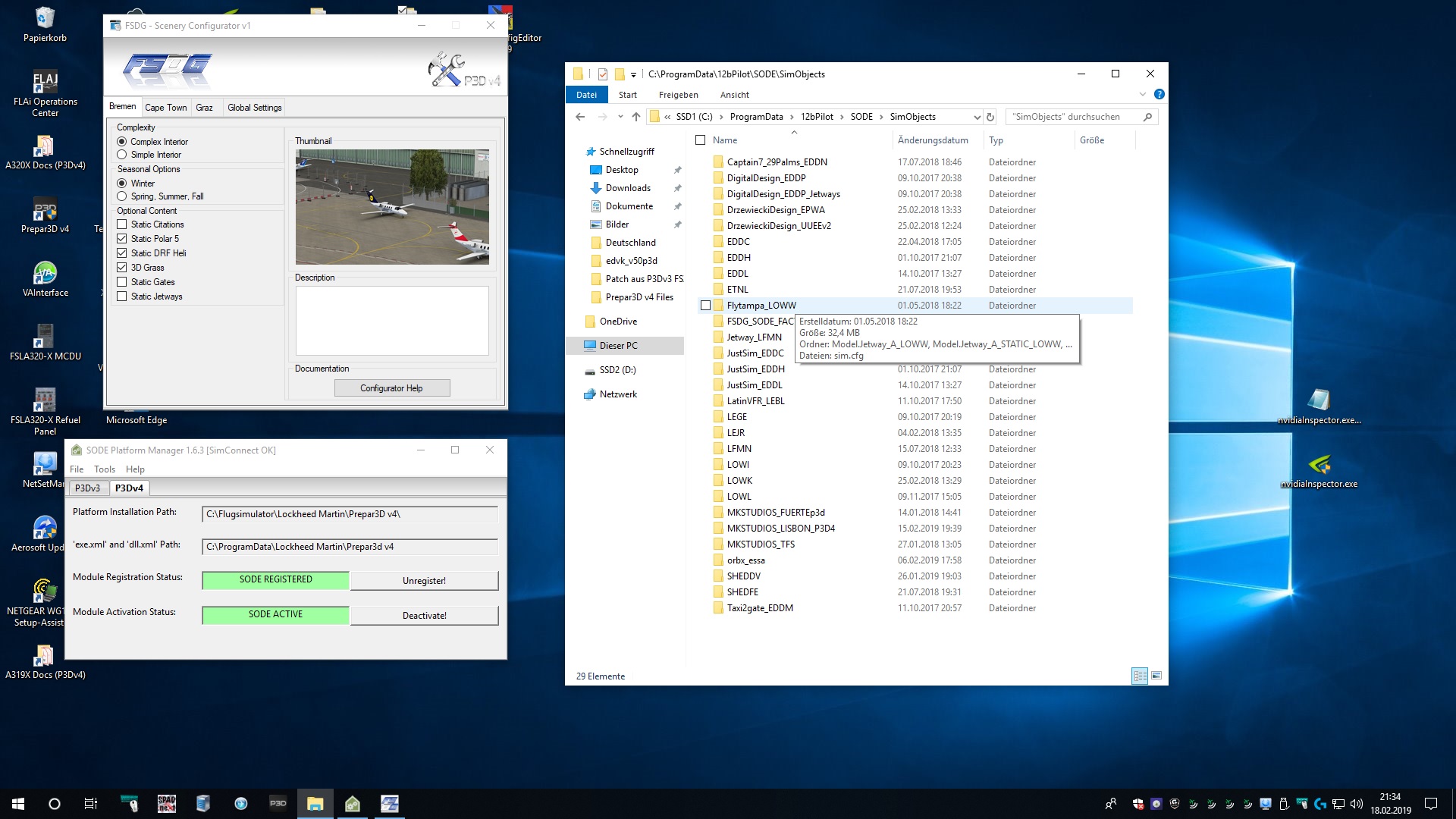This screenshot has height=819, width=1456.
Task: Uncheck the 3D Grass option
Action: coord(122,268)
